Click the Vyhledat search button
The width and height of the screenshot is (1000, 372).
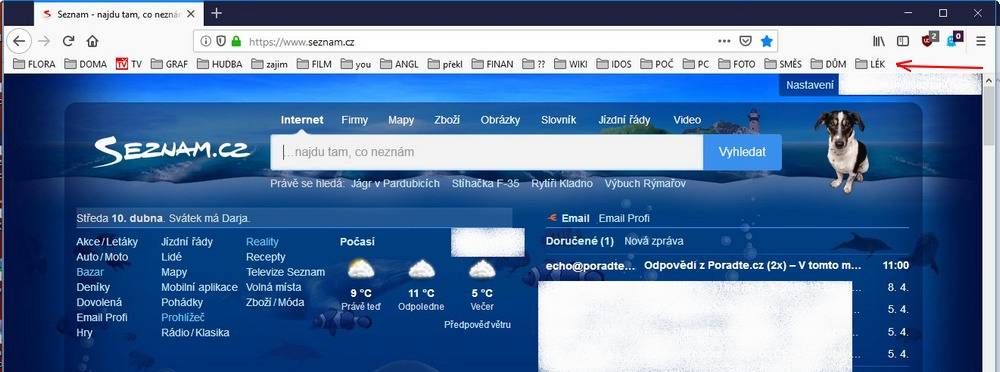click(742, 153)
